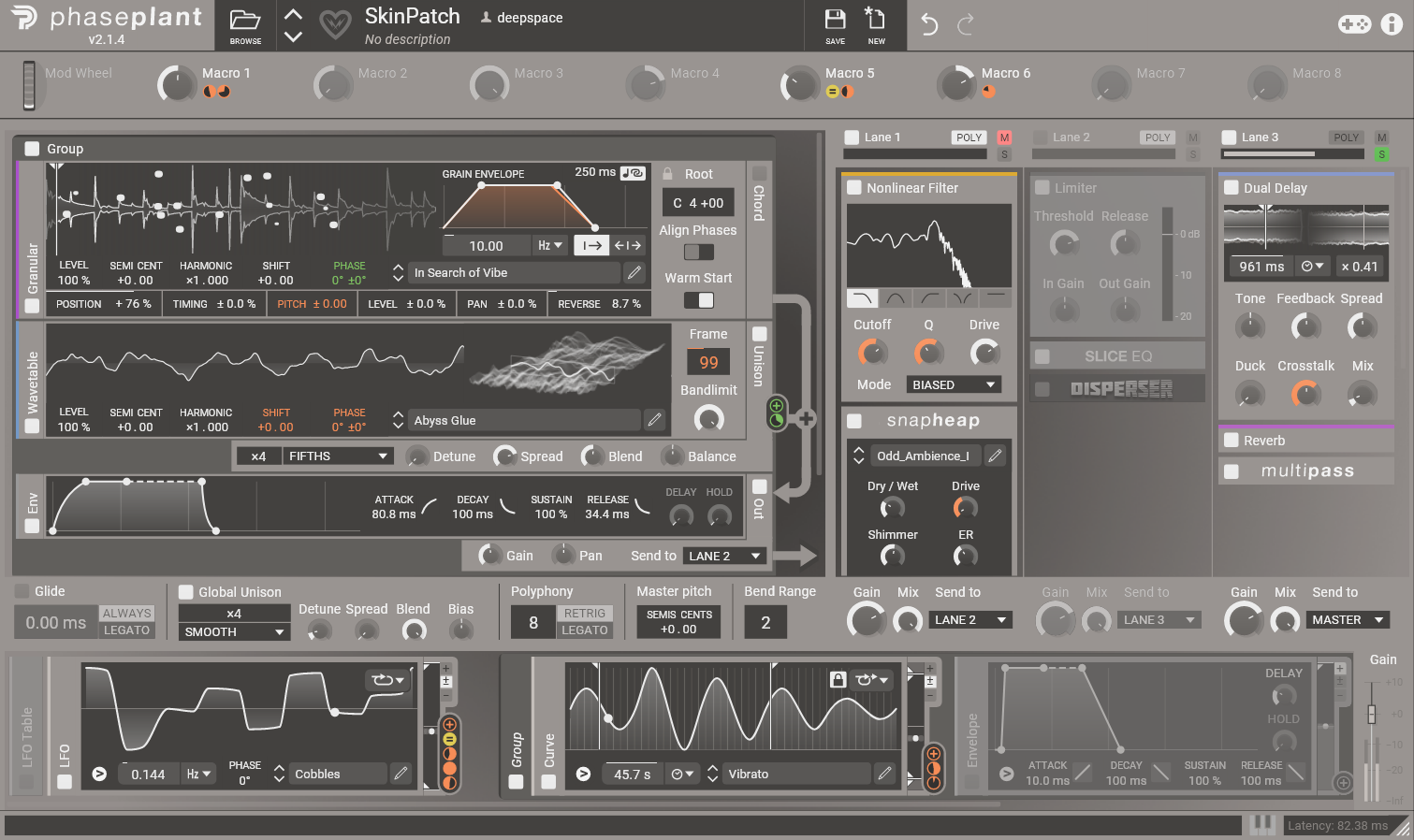The image size is (1414, 840).
Task: Select the POSITION grain randomization tab
Action: [103, 304]
